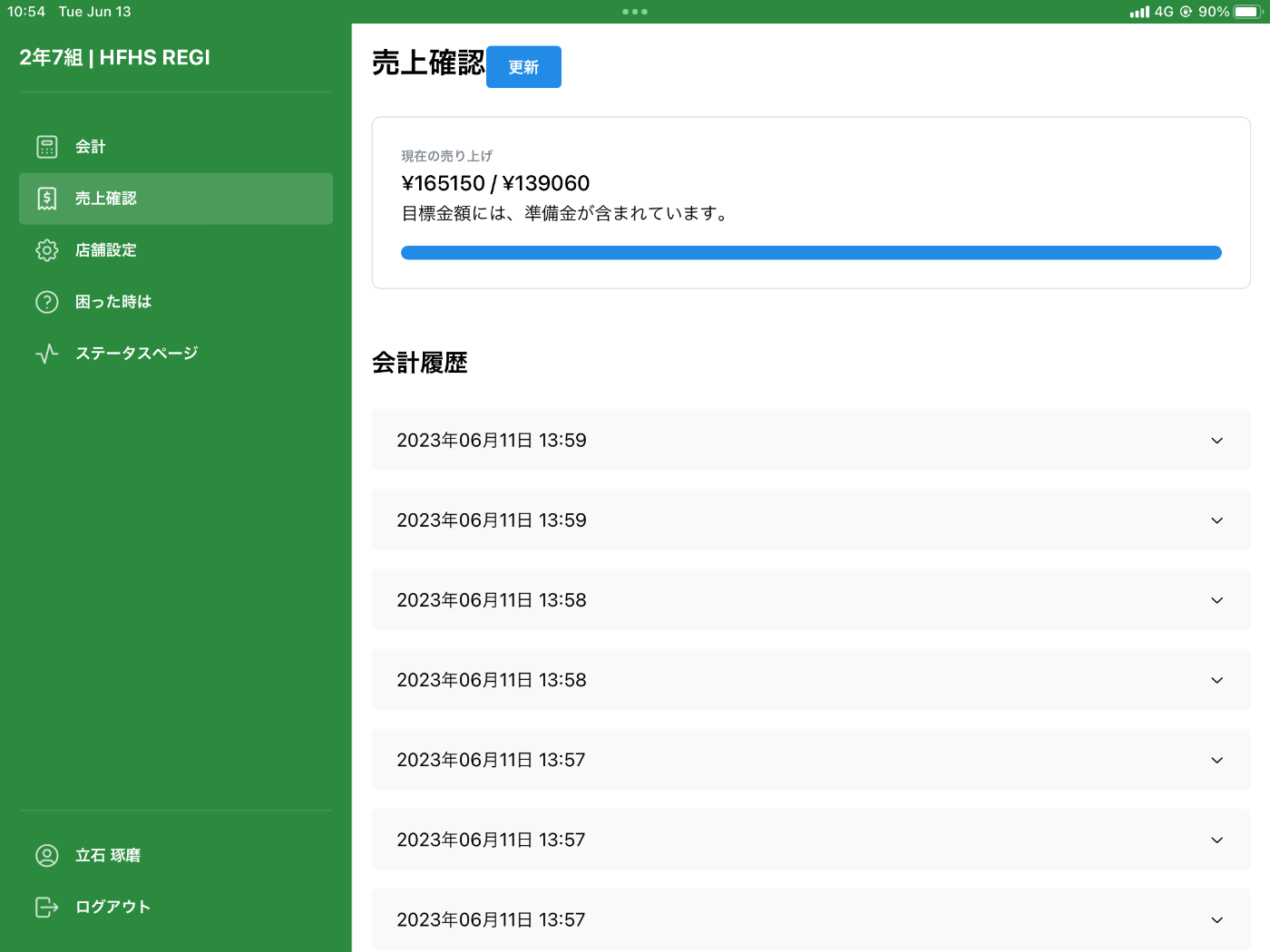This screenshot has width=1270, height=952.
Task: Tap the cellular signal bars icon
Action: pyautogui.click(x=1139, y=12)
